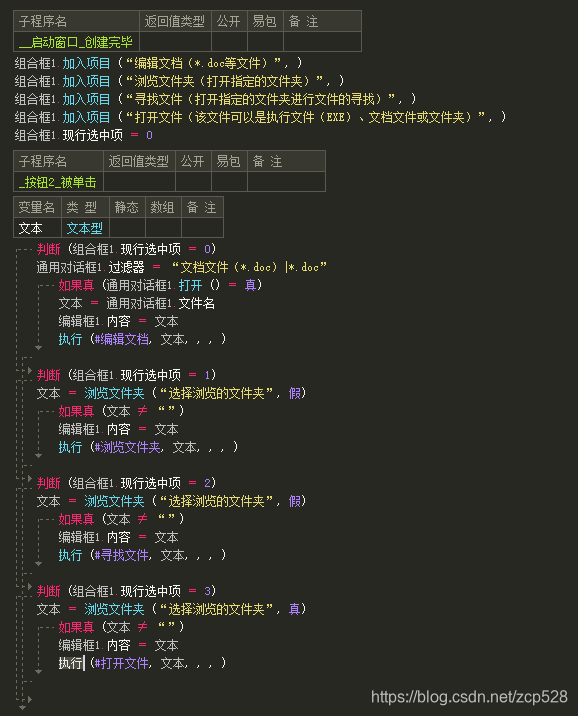Image resolution: width=578 pixels, height=716 pixels.
Task: Click 执行 (#浏览文件夹 line
Action: click(x=148, y=447)
